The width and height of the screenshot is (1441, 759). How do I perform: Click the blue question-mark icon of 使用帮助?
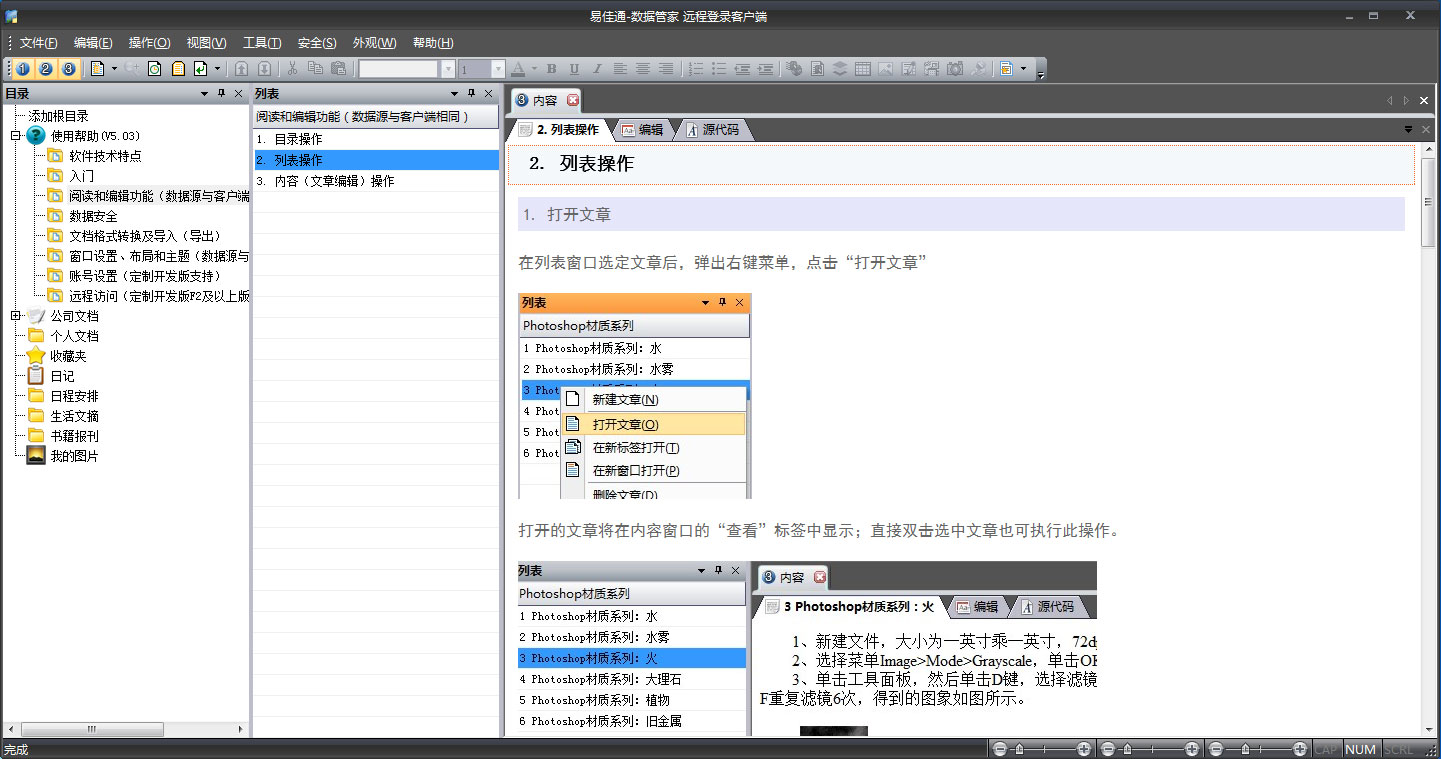36,136
